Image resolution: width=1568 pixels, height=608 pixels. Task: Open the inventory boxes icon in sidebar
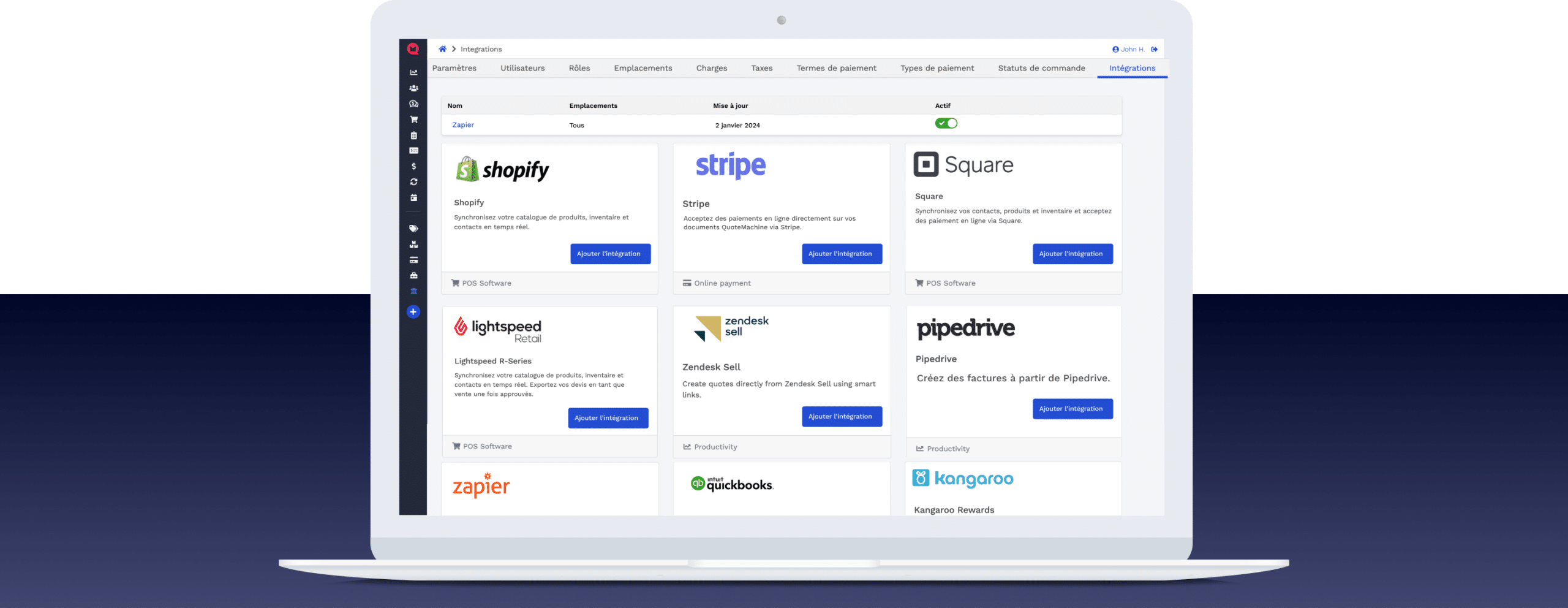click(413, 244)
